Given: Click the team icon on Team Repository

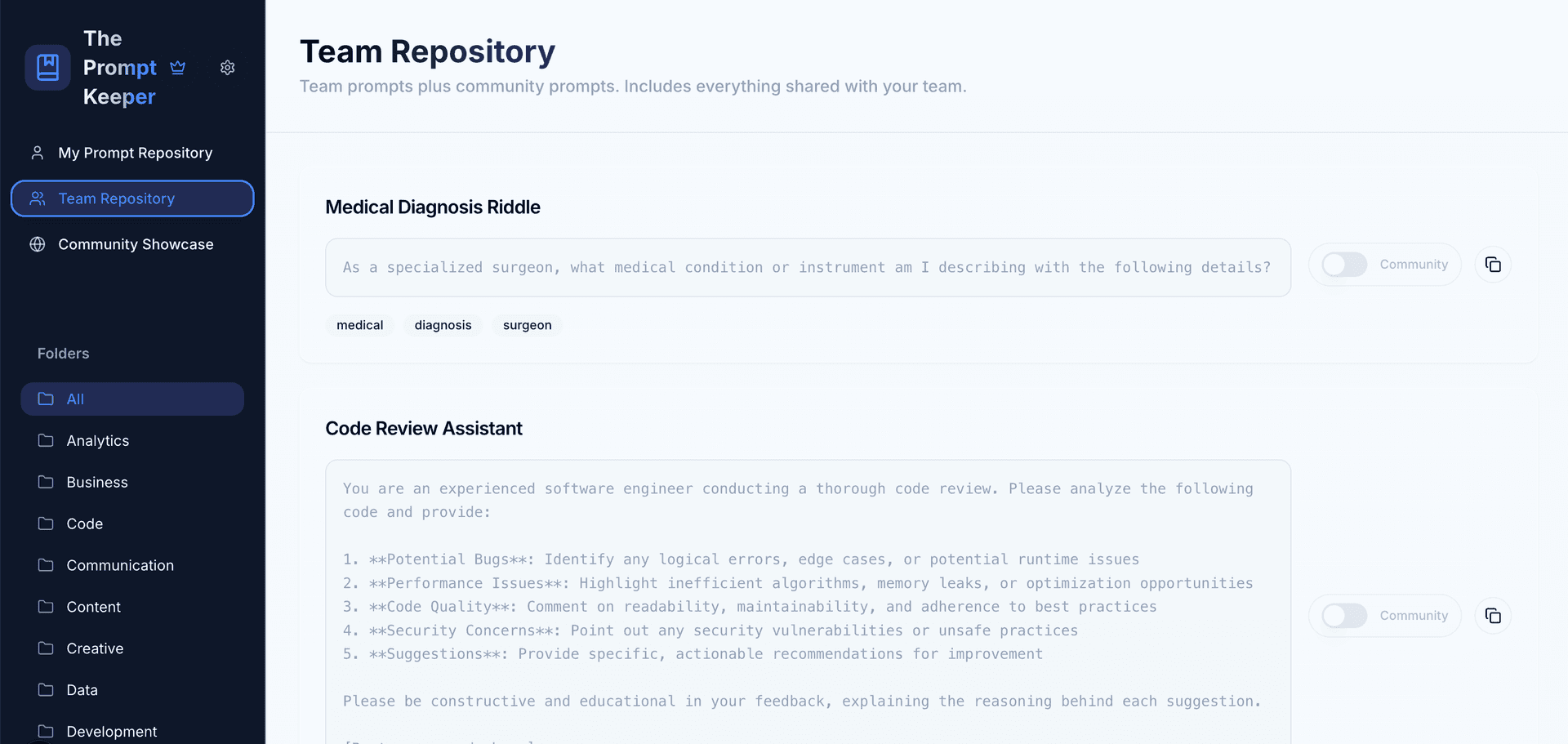Looking at the screenshot, I should 37,198.
